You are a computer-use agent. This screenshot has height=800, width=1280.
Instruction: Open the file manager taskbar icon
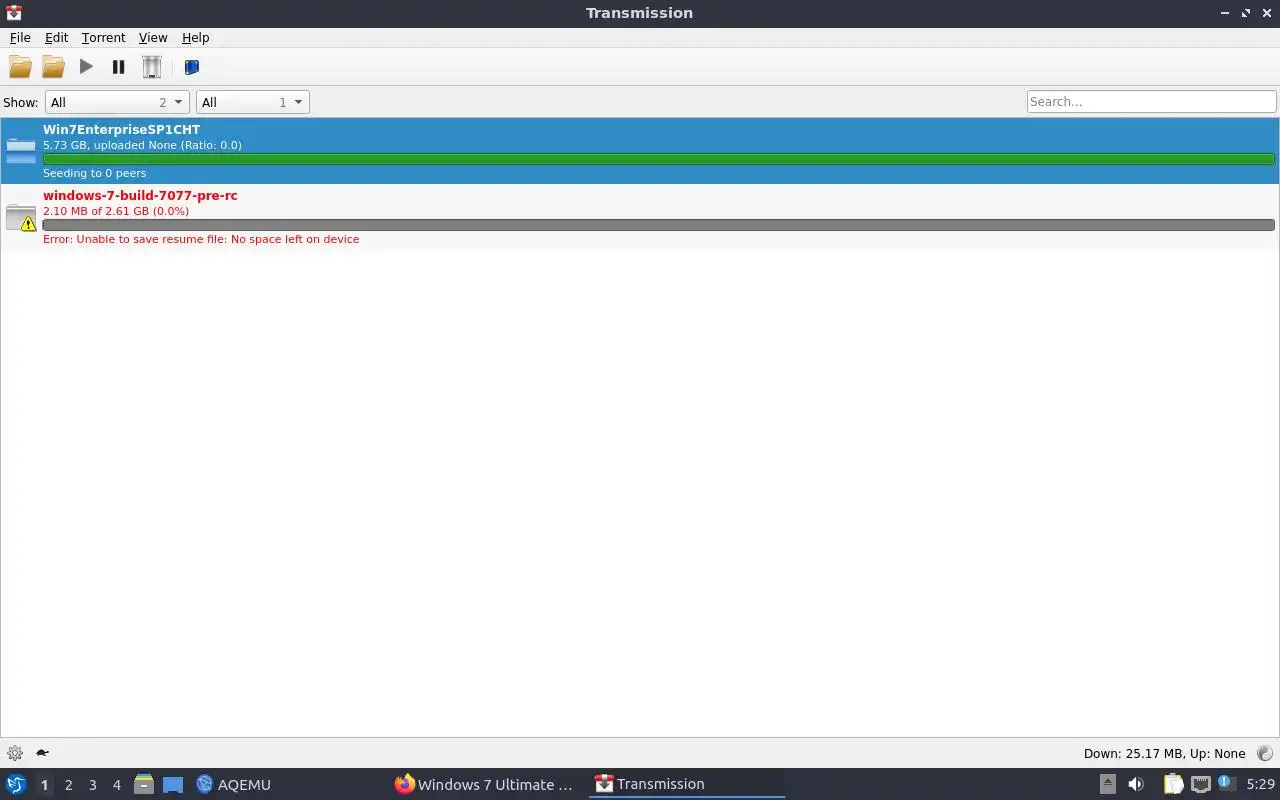point(144,784)
